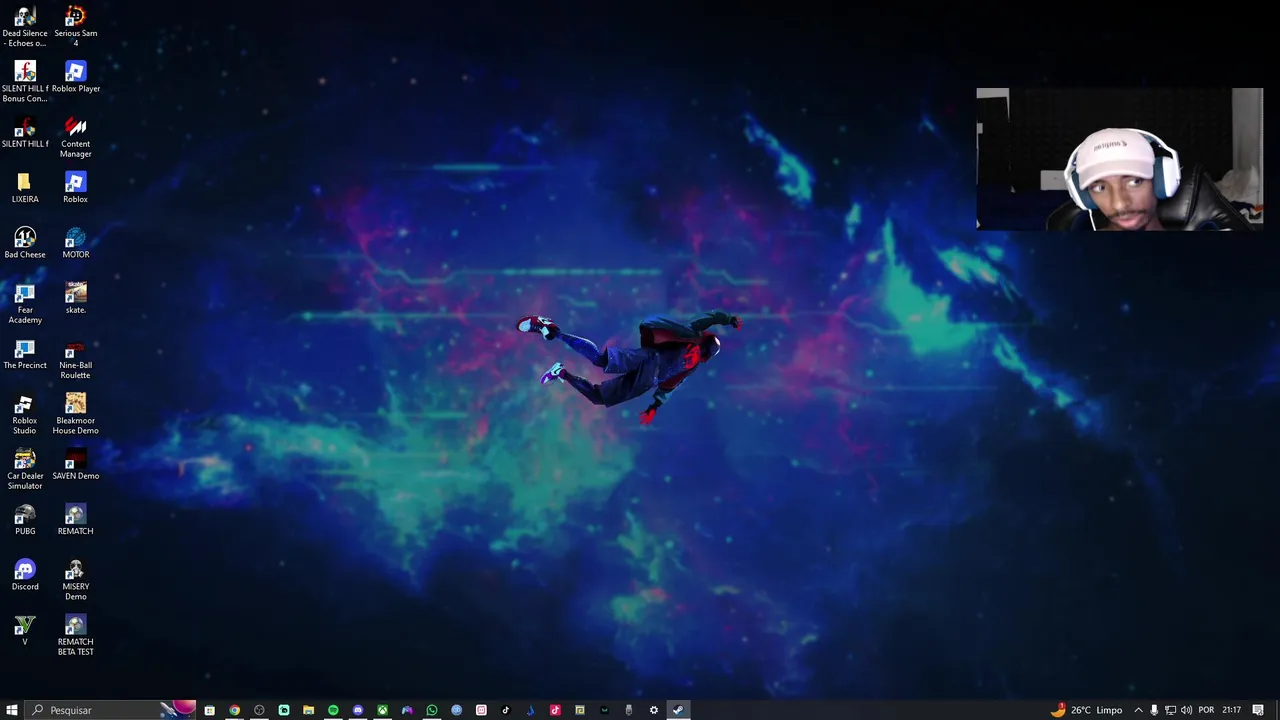The height and width of the screenshot is (720, 1280).
Task: Open Fear Academy desktop shortcut
Action: pos(25,302)
